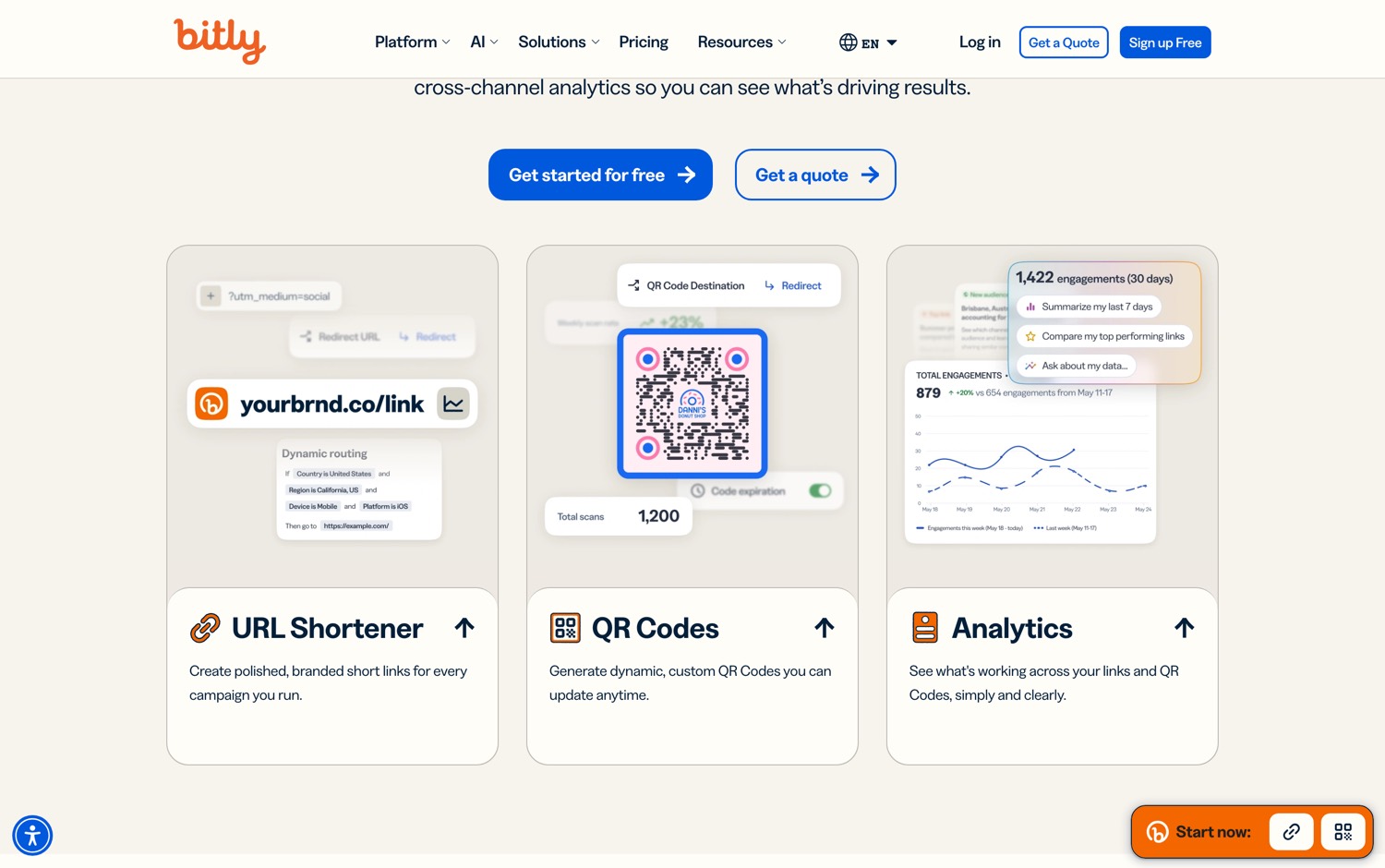
Task: Expand the AI menu
Action: (484, 42)
